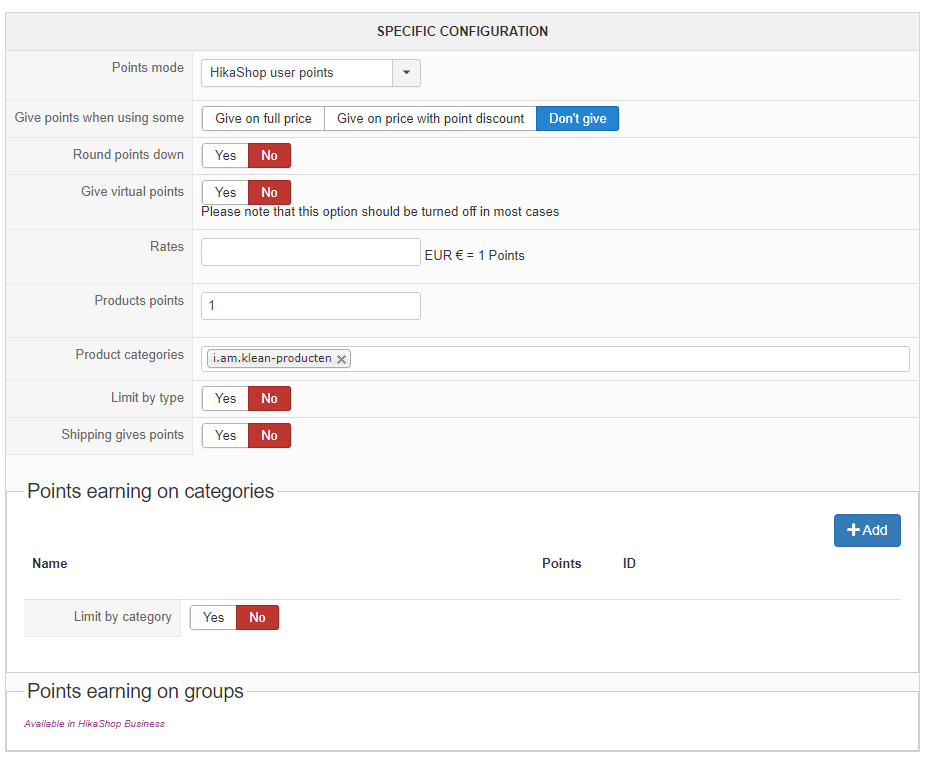Click inside the Product categories field
The height and width of the screenshot is (773, 942).
point(630,359)
